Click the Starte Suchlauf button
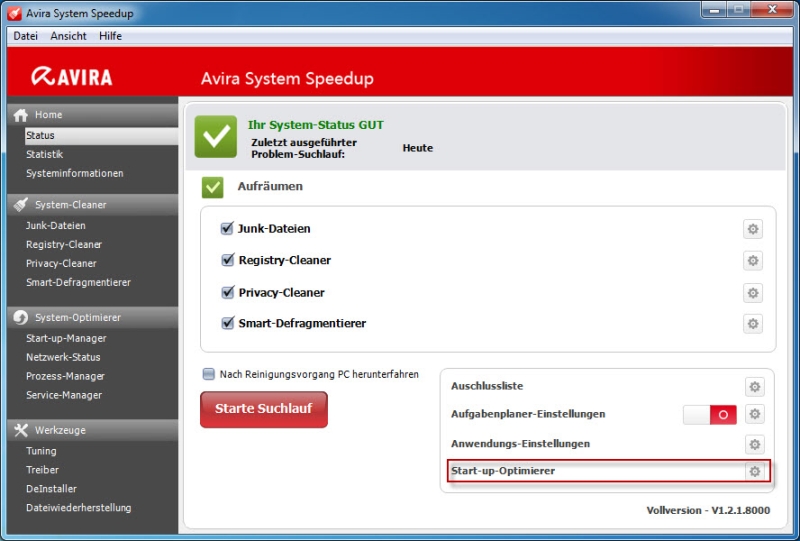Viewport: 800px width, 541px height. (x=264, y=409)
